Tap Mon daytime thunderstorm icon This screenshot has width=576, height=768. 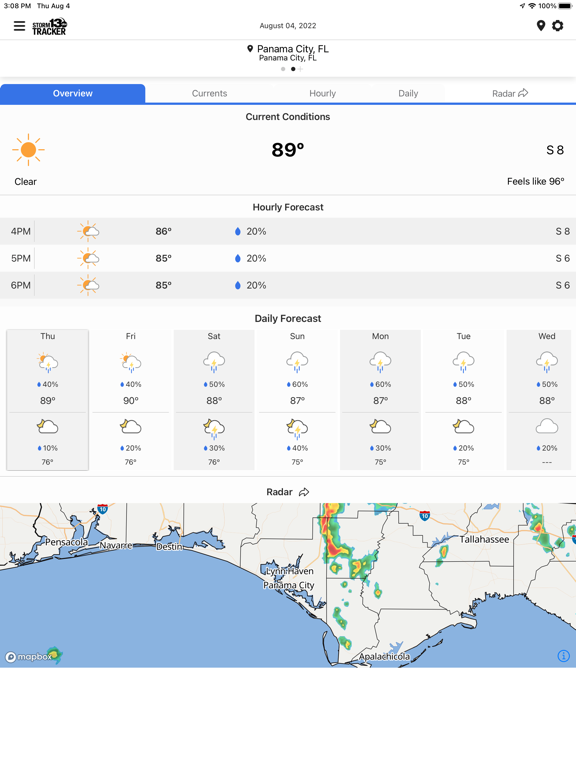(x=381, y=362)
